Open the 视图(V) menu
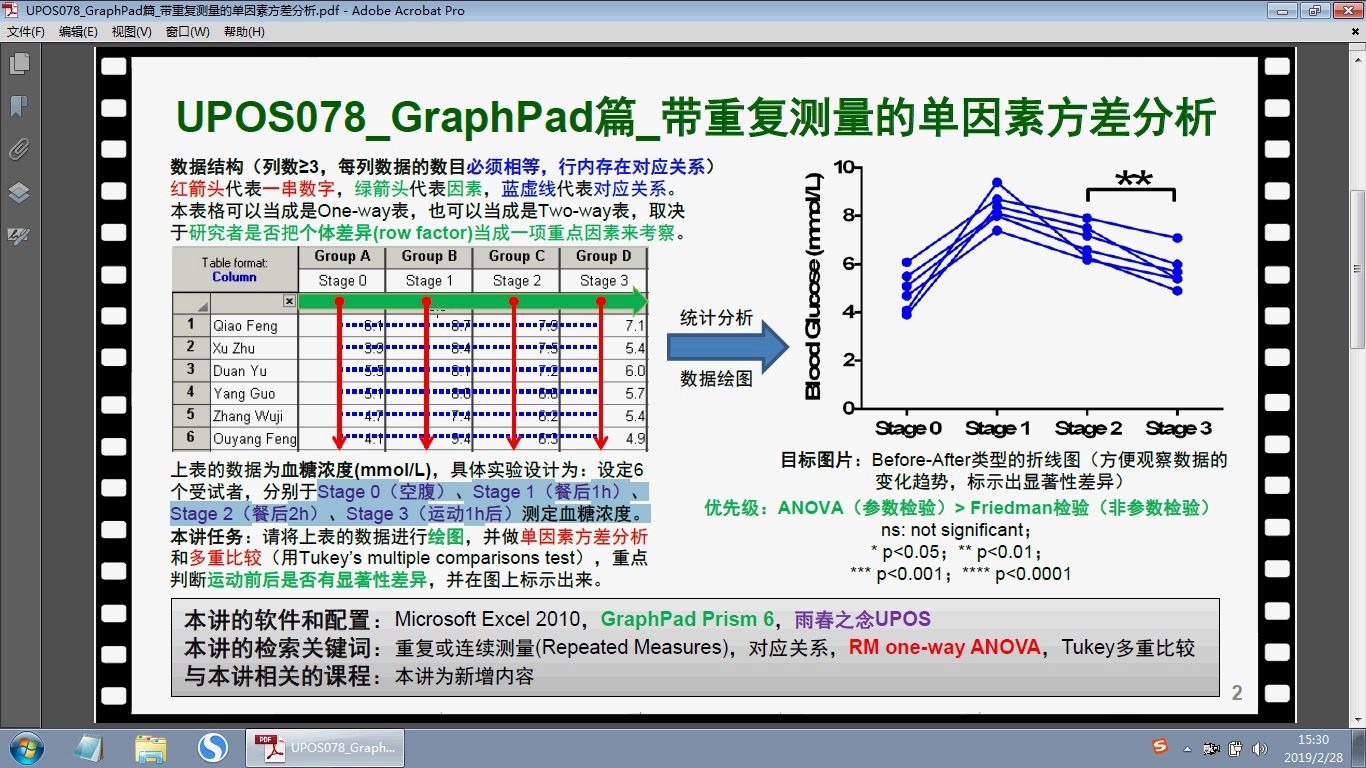The image size is (1366, 768). (x=131, y=31)
